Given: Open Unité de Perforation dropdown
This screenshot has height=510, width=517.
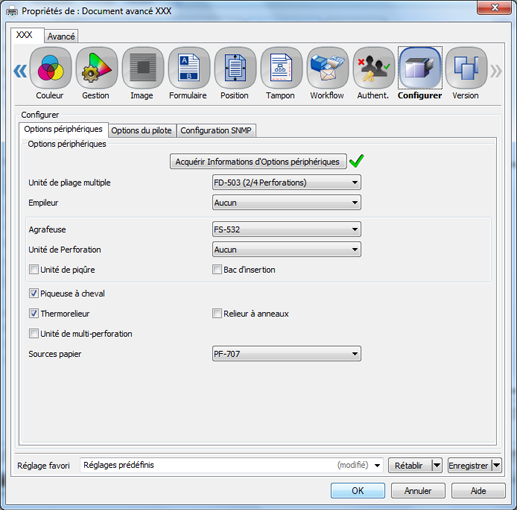Looking at the screenshot, I should (286, 249).
